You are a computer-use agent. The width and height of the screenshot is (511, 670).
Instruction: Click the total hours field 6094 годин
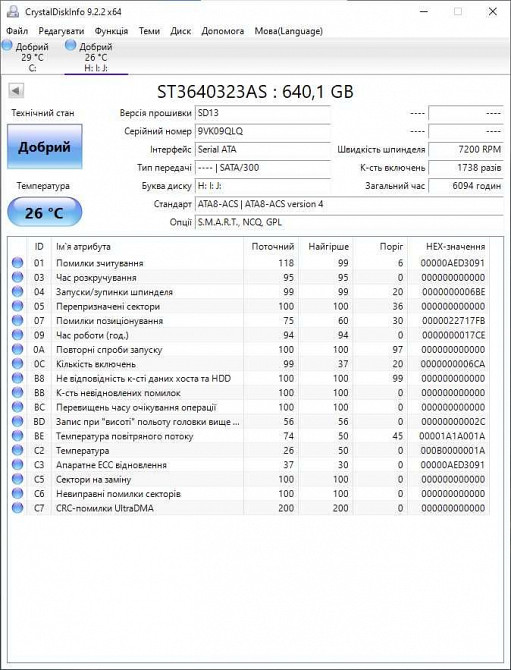tap(466, 186)
